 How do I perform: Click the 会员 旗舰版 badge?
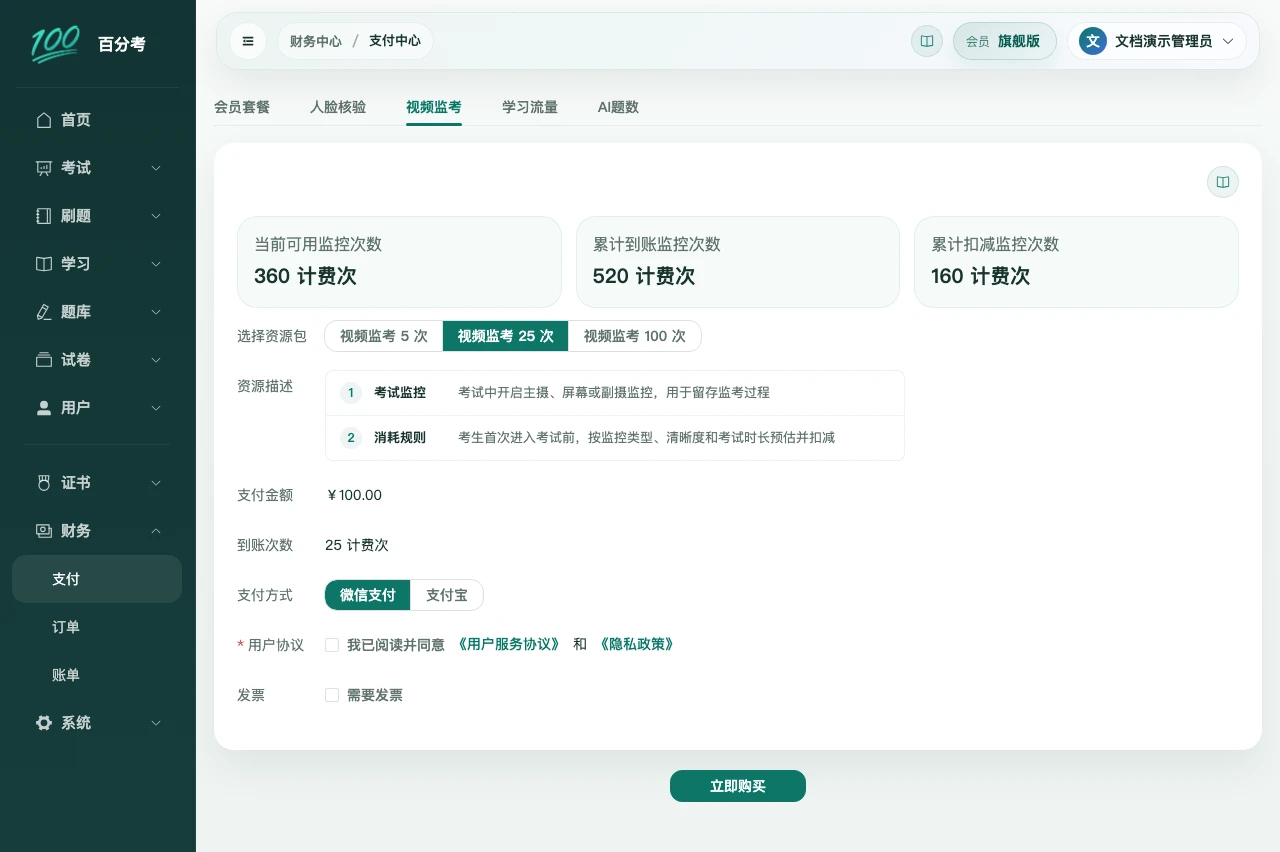1004,41
